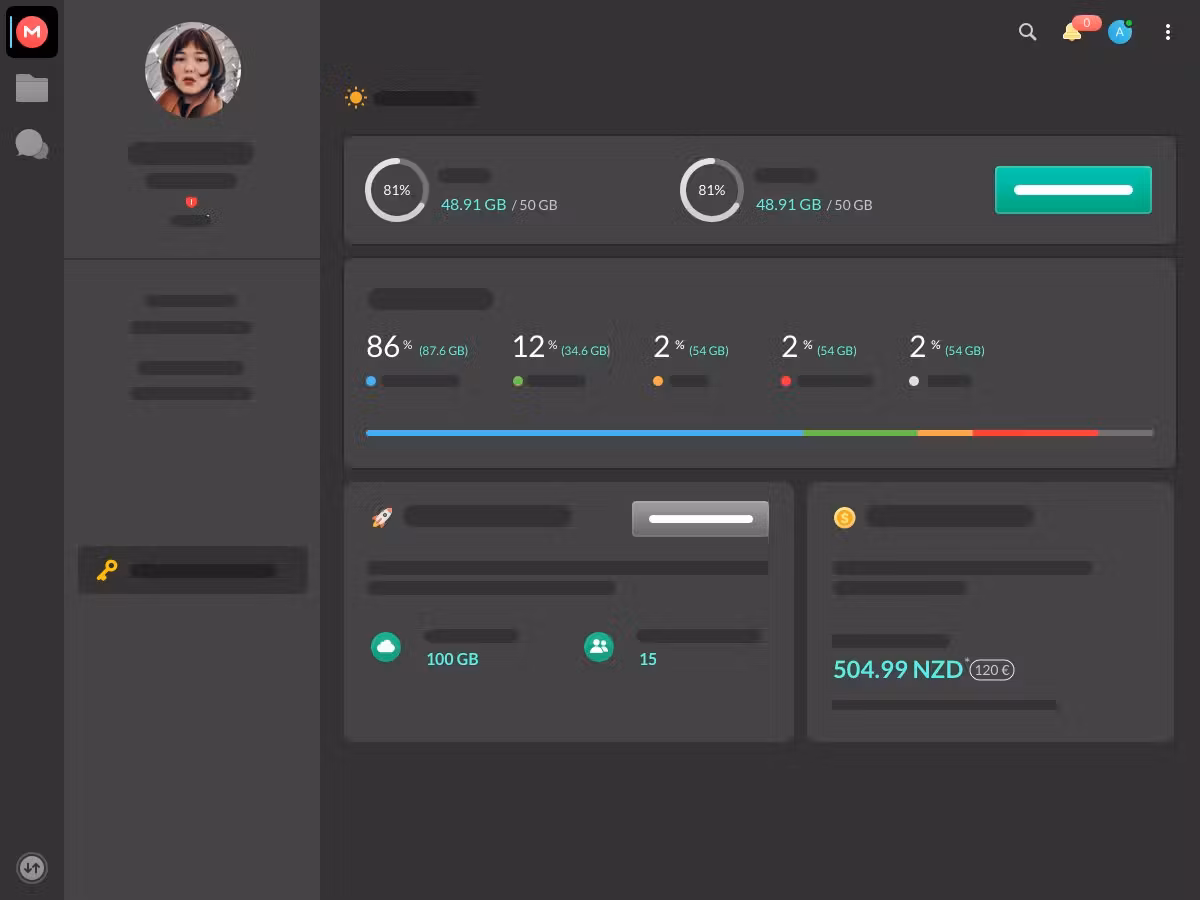Click the rocket icon in the plan card
Viewport: 1200px width, 900px height.
(x=382, y=517)
